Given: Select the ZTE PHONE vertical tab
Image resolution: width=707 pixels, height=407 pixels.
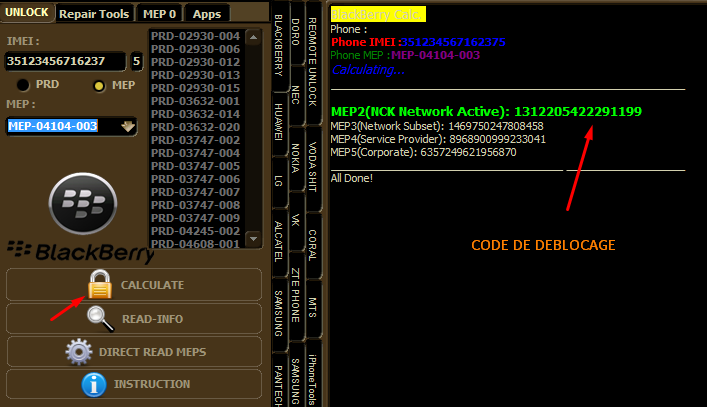Looking at the screenshot, I should pos(295,295).
